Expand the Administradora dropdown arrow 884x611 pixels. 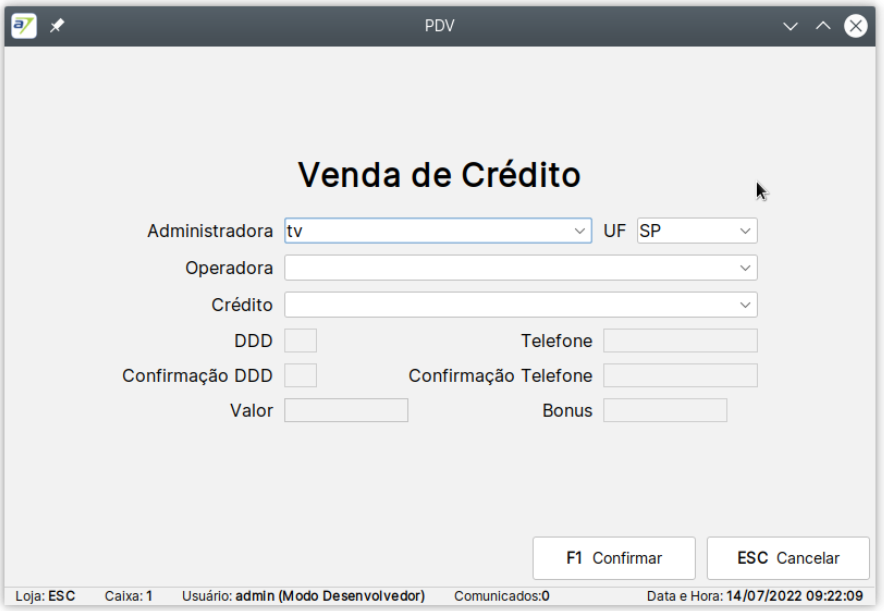pos(579,231)
